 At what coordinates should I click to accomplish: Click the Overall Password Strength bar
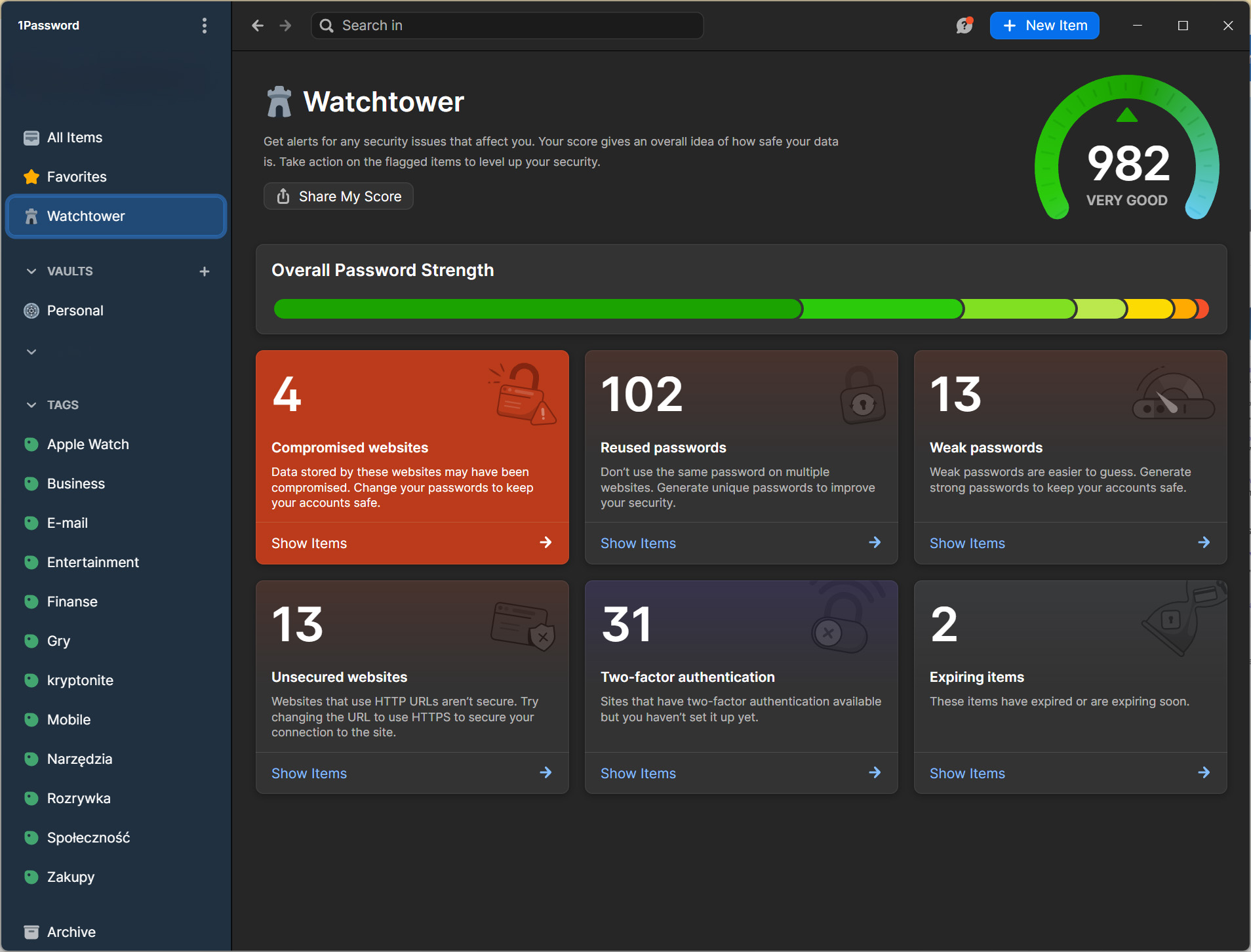coord(741,309)
